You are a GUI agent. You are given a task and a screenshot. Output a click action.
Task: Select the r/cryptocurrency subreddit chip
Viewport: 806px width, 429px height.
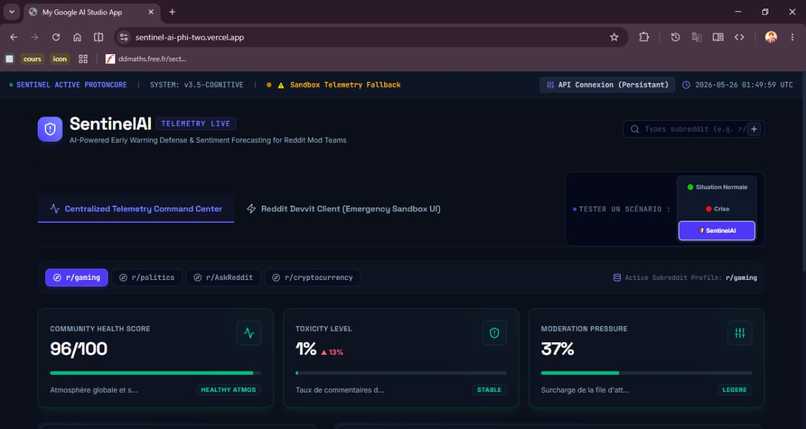[x=313, y=277]
